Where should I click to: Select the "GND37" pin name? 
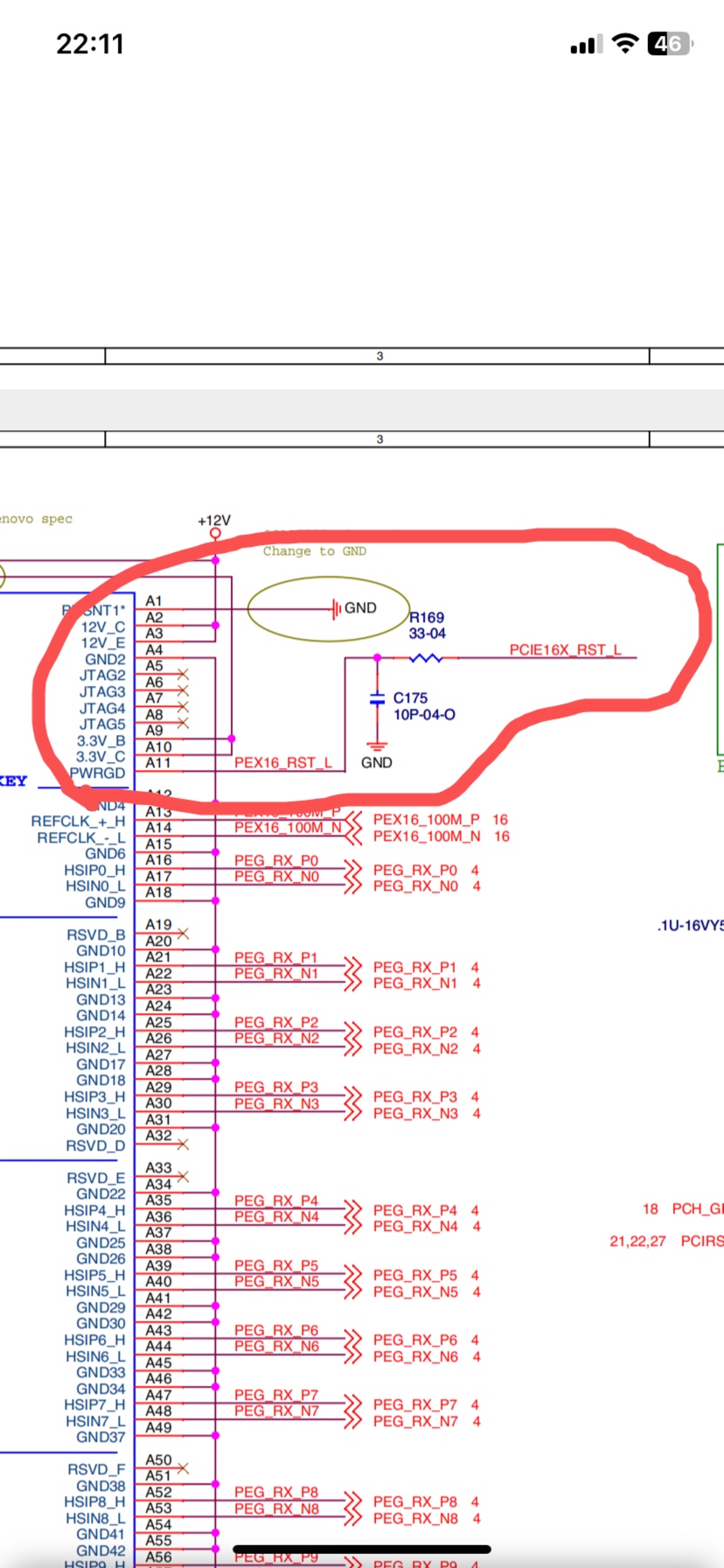click(101, 1438)
